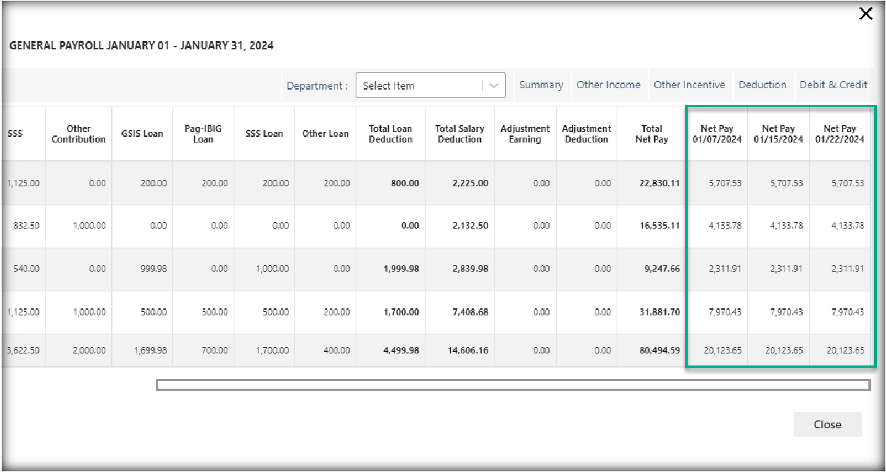
Task: Click the Adjustment Earning column header
Action: click(x=525, y=134)
